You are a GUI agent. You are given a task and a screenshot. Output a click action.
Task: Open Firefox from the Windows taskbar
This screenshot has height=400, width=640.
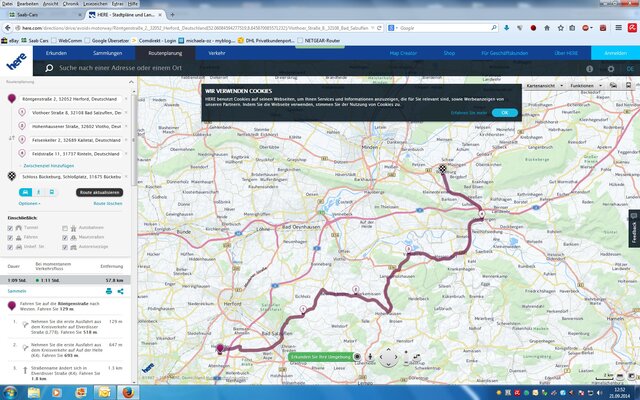[x=128, y=393]
